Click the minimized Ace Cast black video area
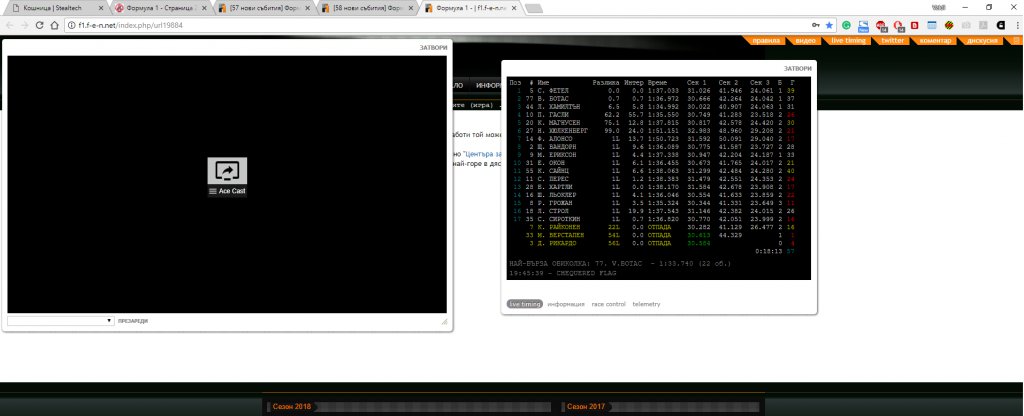Screen dimensions: 1024x416 point(227,184)
